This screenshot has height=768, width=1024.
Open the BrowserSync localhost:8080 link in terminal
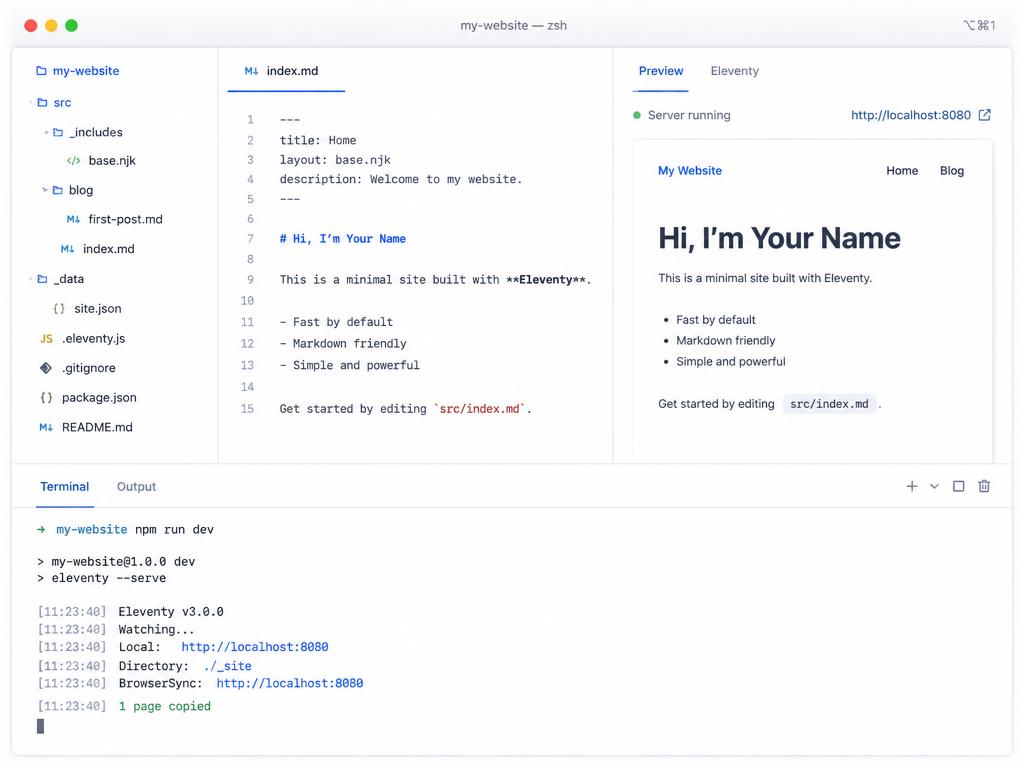coord(289,683)
